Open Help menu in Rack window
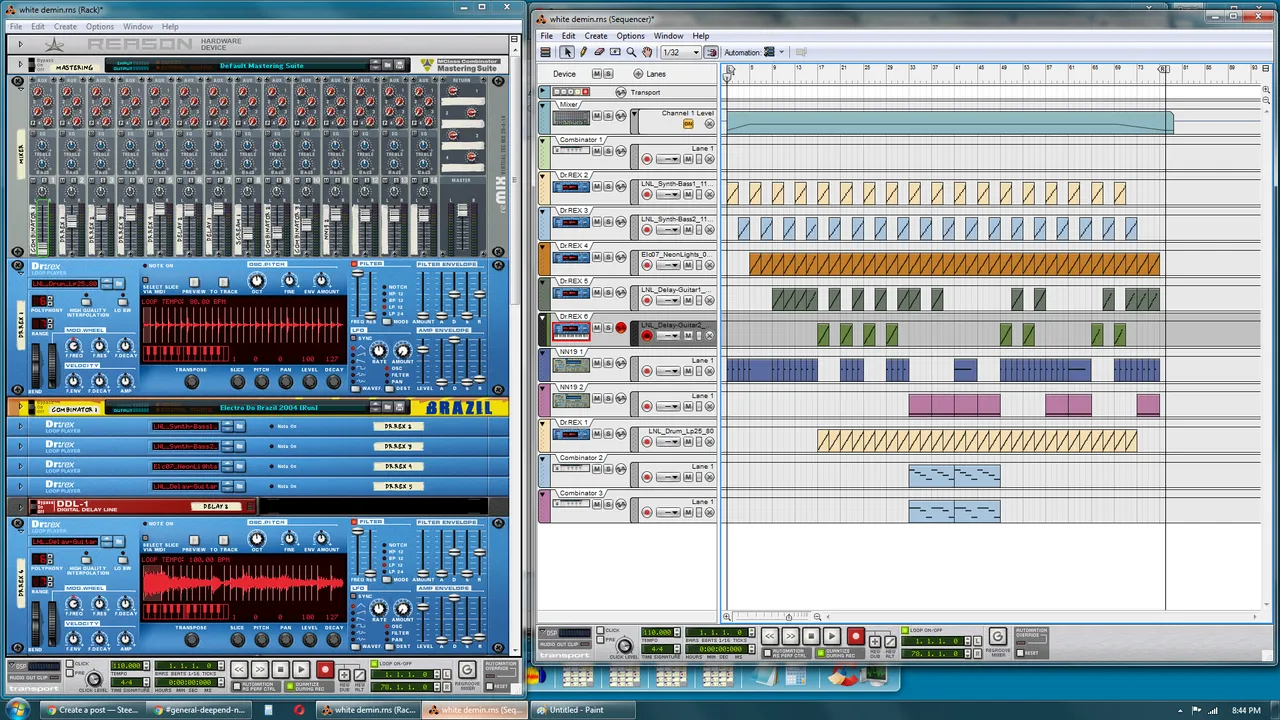 170,26
